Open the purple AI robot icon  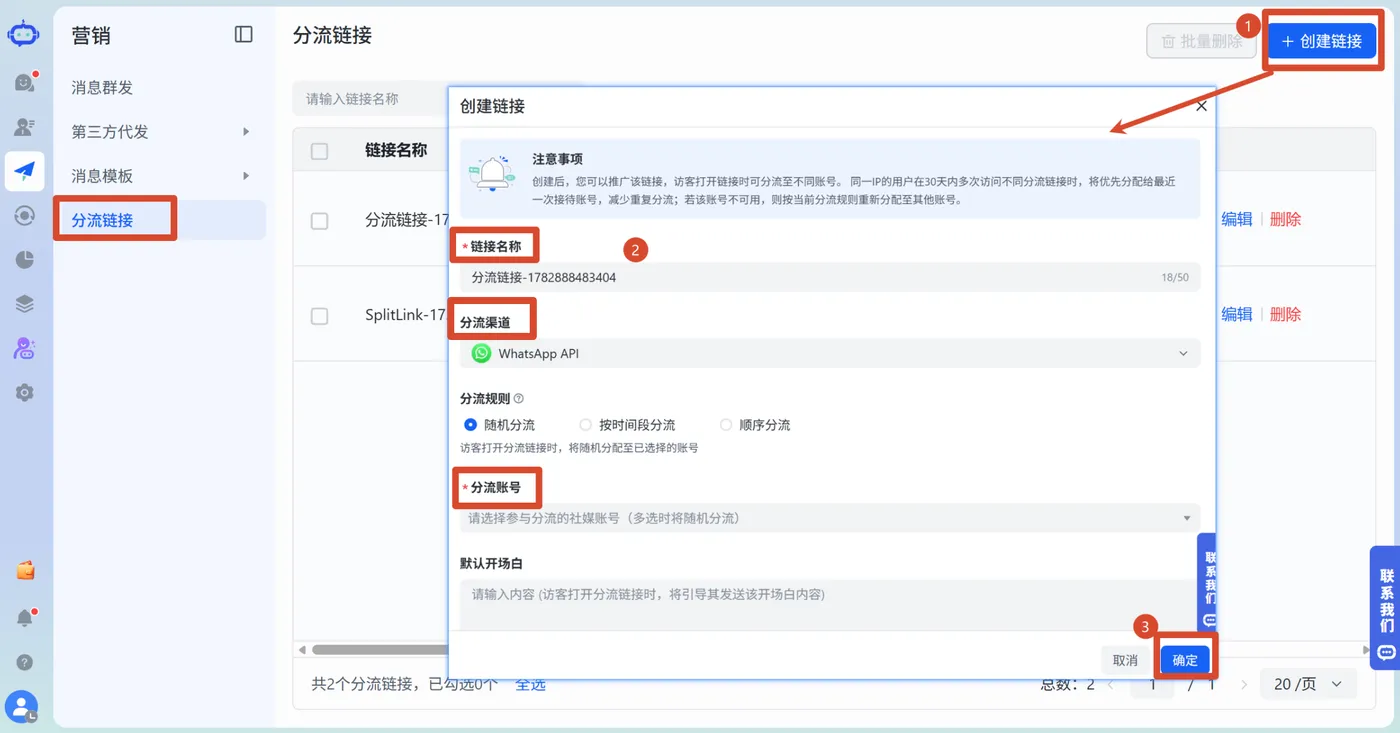[25, 348]
